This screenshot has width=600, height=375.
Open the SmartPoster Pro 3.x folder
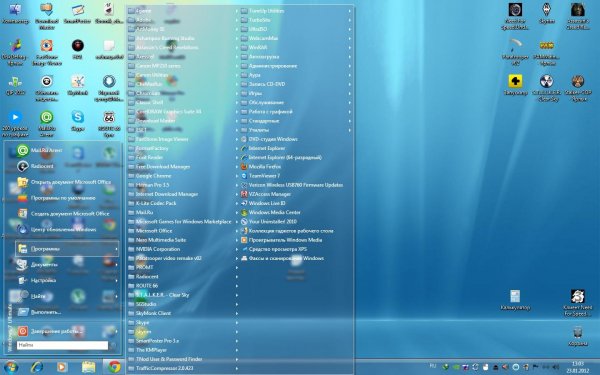coord(154,341)
